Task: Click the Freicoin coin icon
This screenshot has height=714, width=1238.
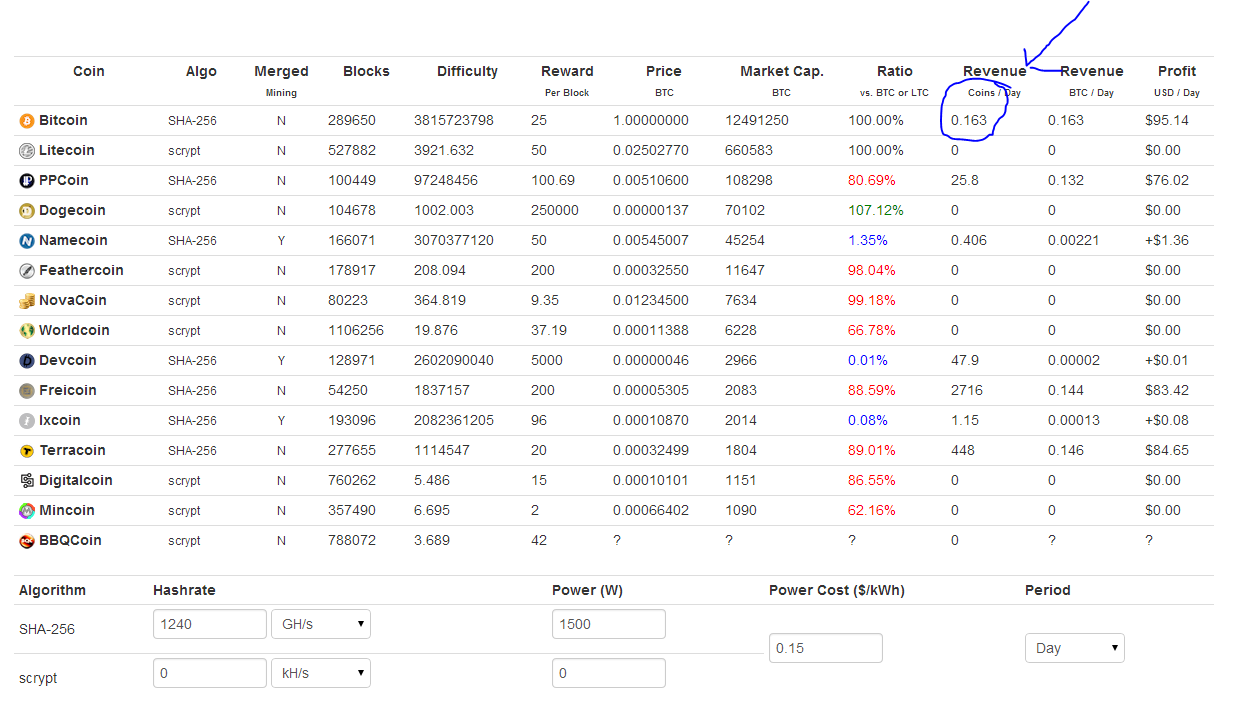Action: (x=27, y=391)
